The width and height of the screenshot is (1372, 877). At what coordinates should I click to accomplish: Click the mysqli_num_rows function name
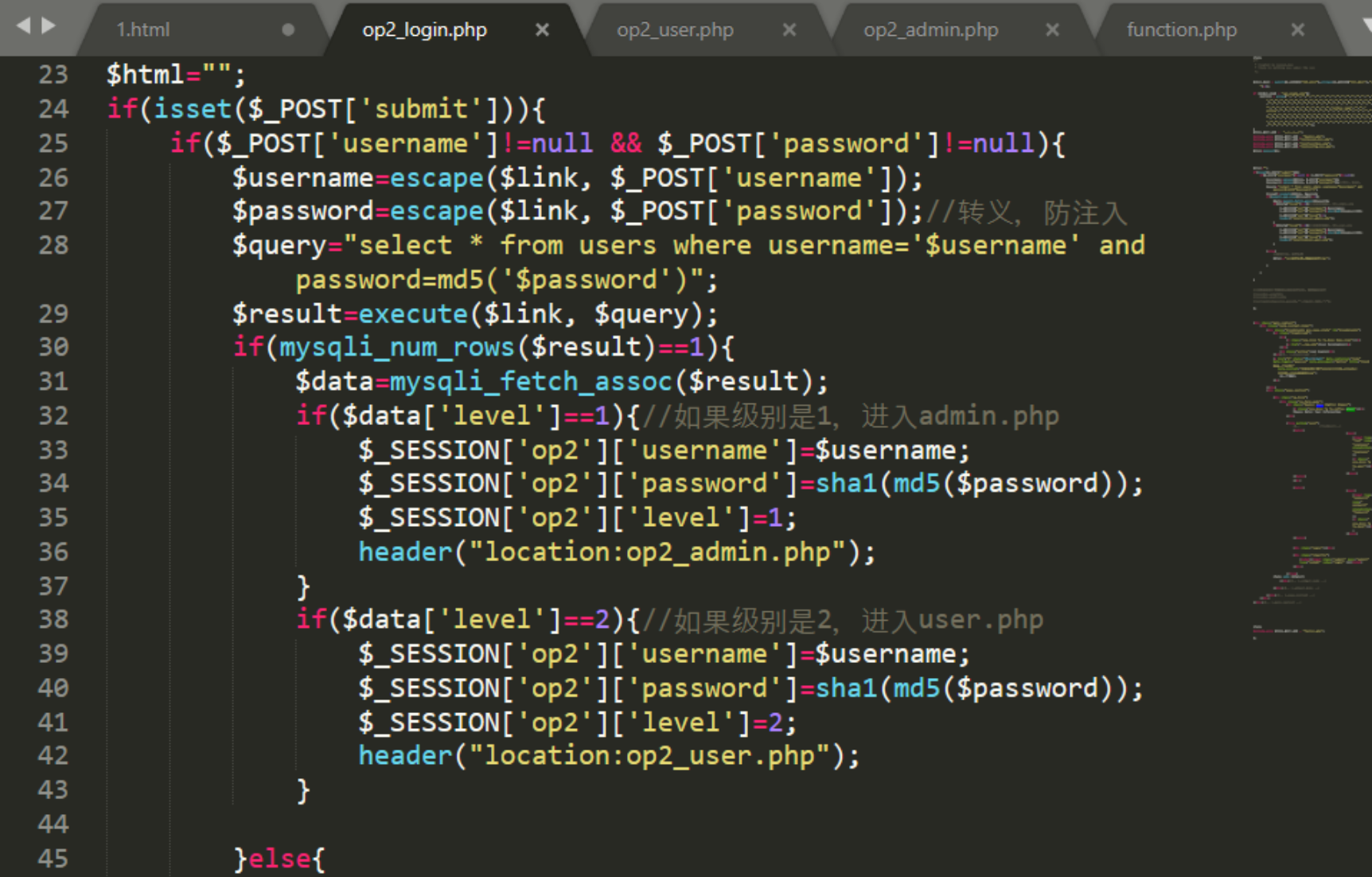[397, 347]
